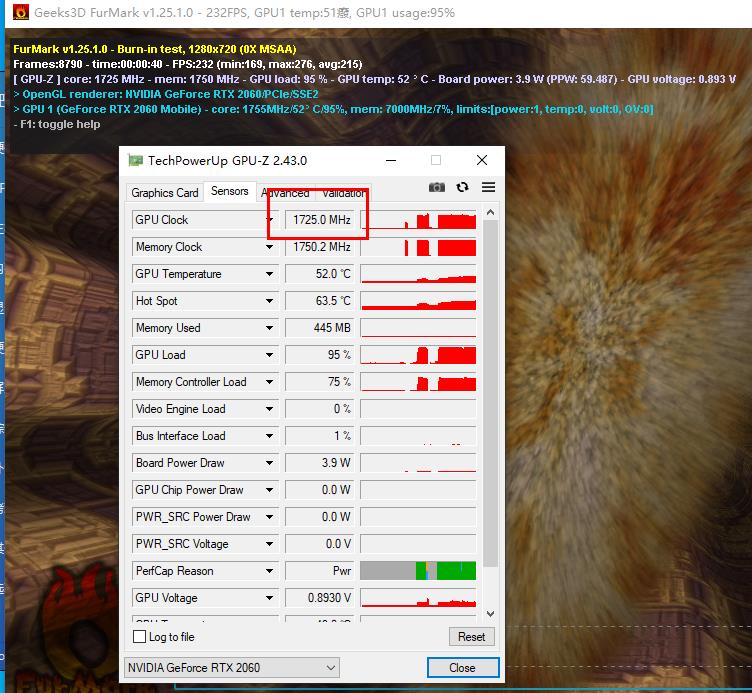
Task: Click the Pwr PerfCap Reason value
Action: click(x=319, y=571)
